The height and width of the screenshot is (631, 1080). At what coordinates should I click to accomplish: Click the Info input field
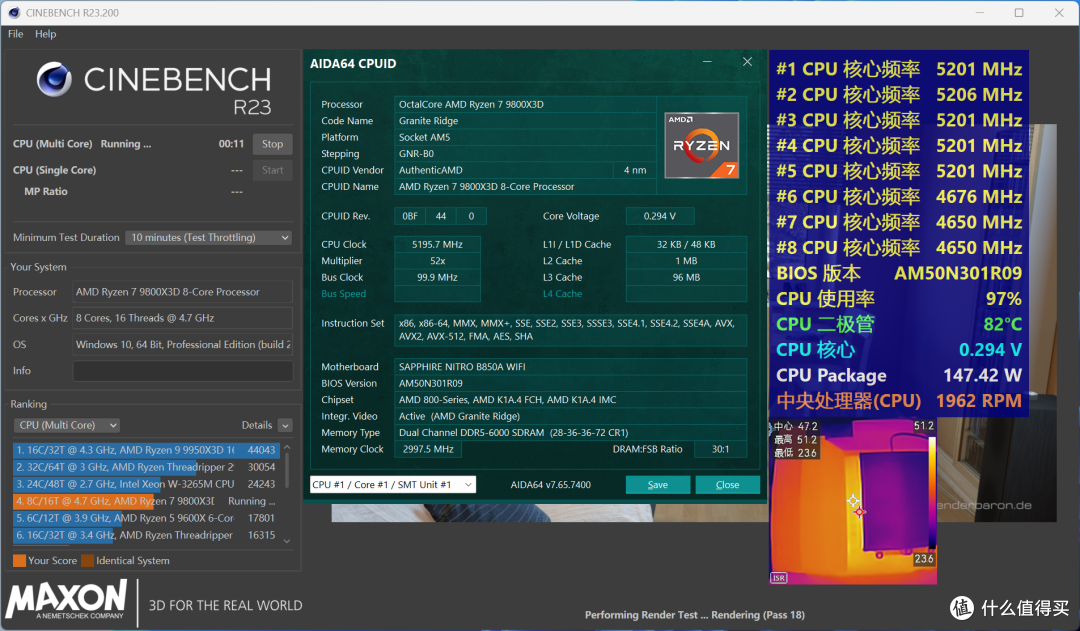[x=183, y=371]
